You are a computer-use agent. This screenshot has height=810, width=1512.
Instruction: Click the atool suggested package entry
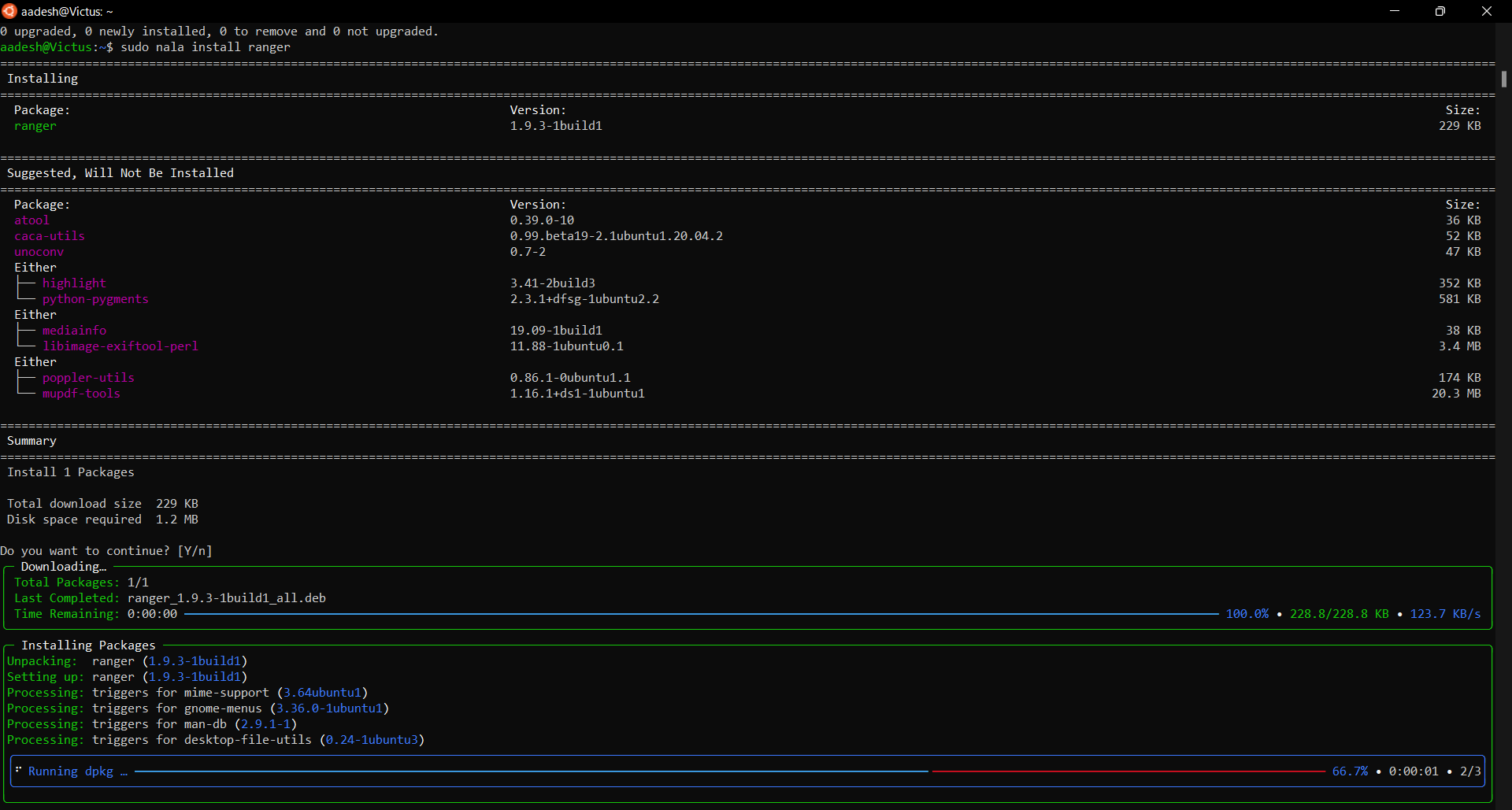point(31,220)
